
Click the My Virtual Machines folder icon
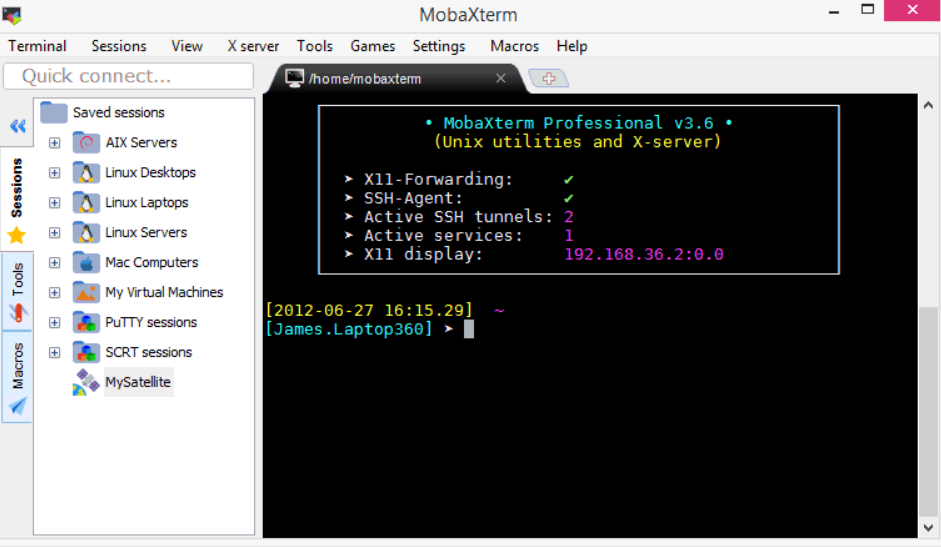tap(86, 292)
